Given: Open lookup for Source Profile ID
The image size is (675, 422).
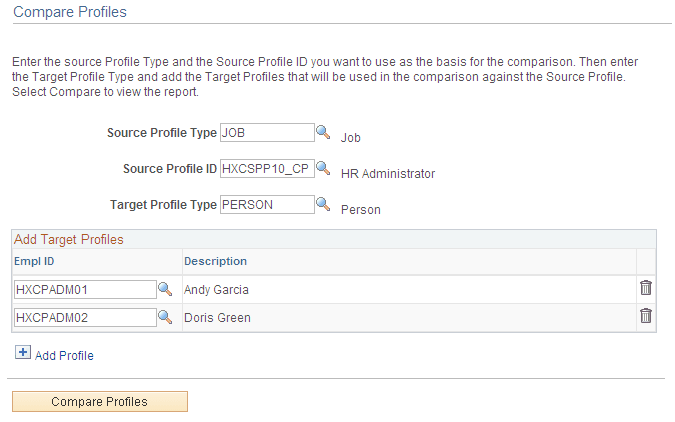Looking at the screenshot, I should [x=323, y=168].
